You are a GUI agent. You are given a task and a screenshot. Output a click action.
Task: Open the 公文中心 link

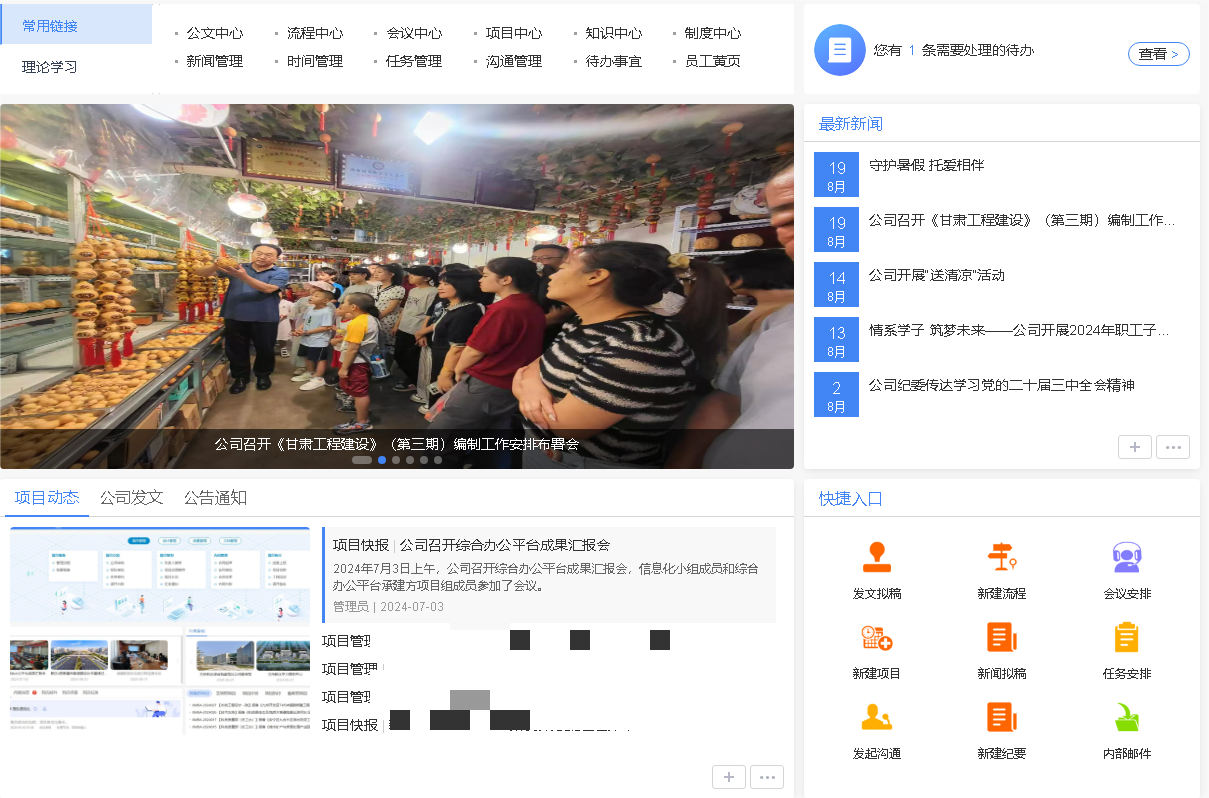[214, 33]
